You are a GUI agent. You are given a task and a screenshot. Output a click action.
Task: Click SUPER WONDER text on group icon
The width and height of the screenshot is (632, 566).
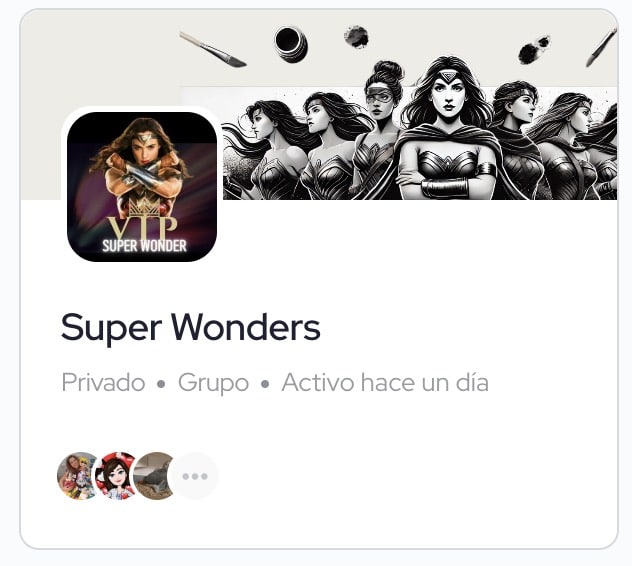[x=144, y=246]
